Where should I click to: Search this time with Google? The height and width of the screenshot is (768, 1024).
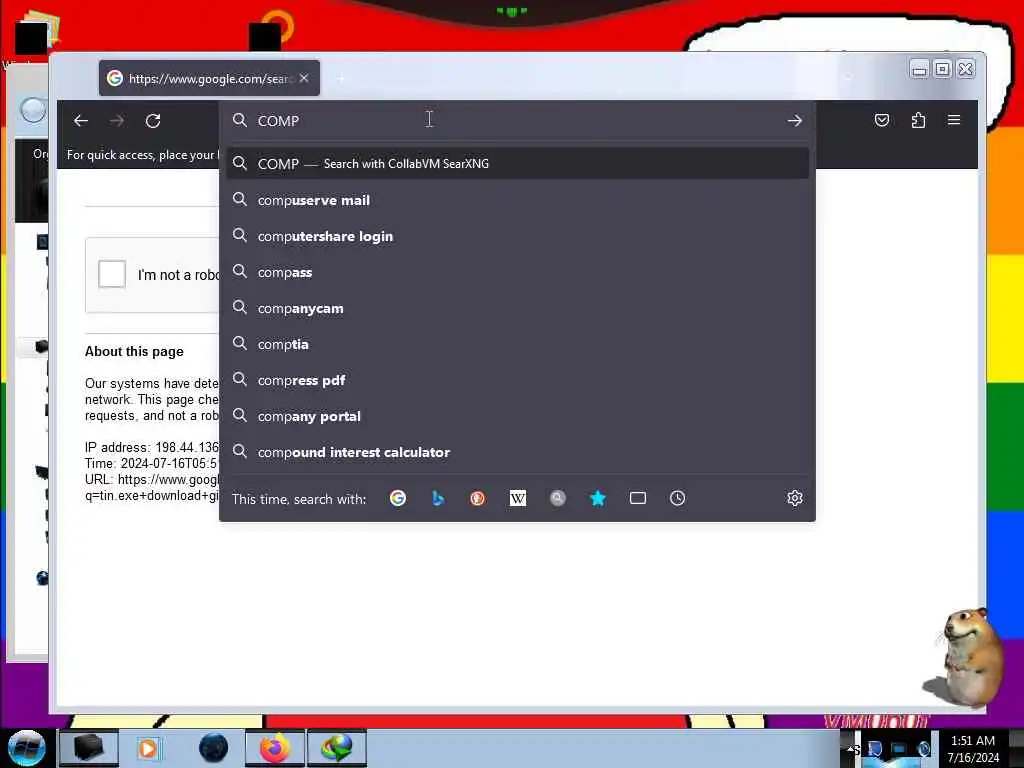click(398, 498)
